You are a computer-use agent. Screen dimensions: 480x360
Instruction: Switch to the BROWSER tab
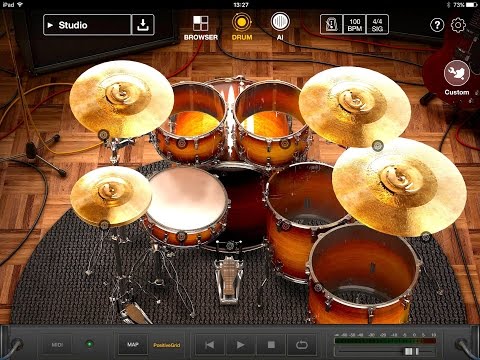coord(201,28)
